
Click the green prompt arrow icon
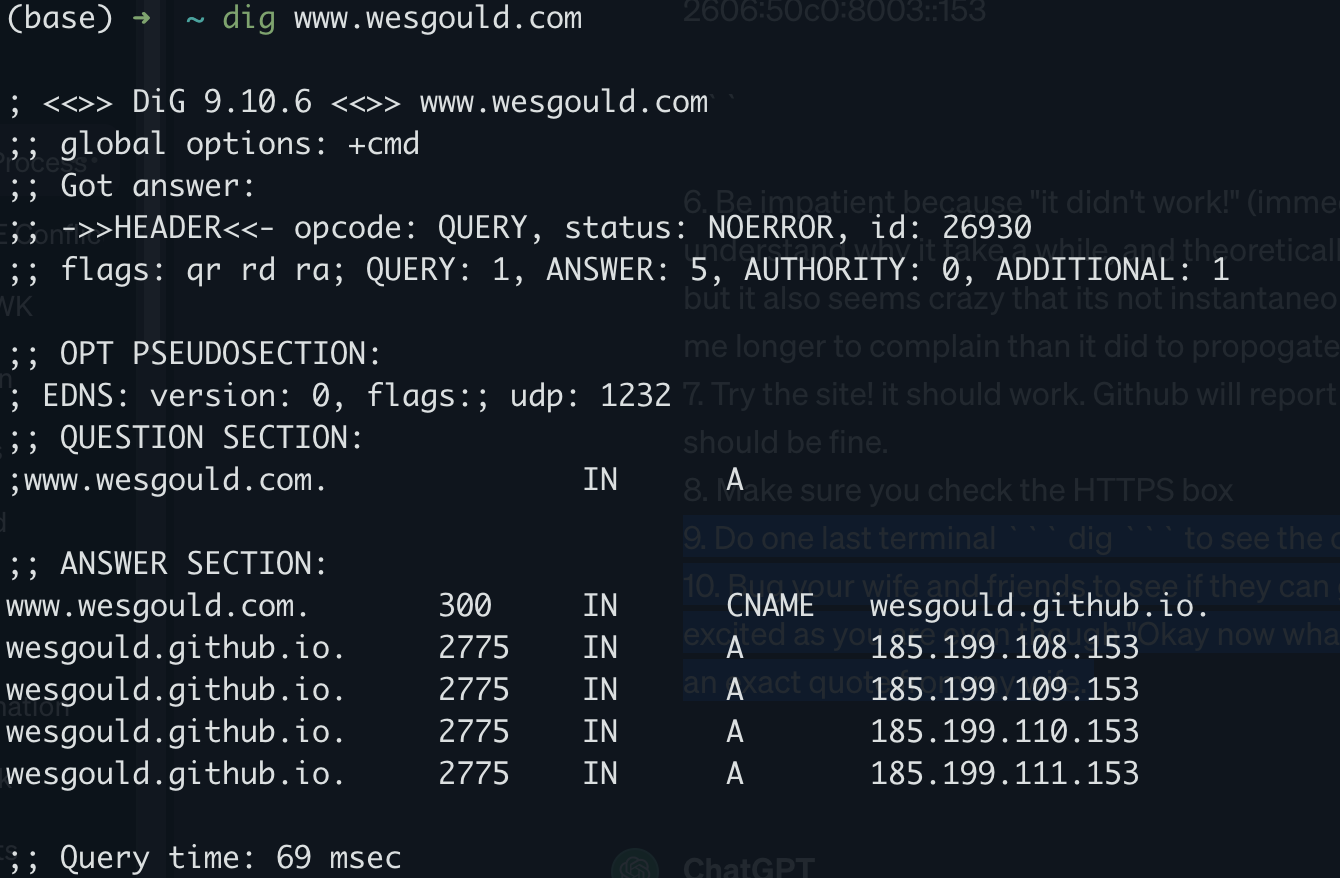[140, 19]
